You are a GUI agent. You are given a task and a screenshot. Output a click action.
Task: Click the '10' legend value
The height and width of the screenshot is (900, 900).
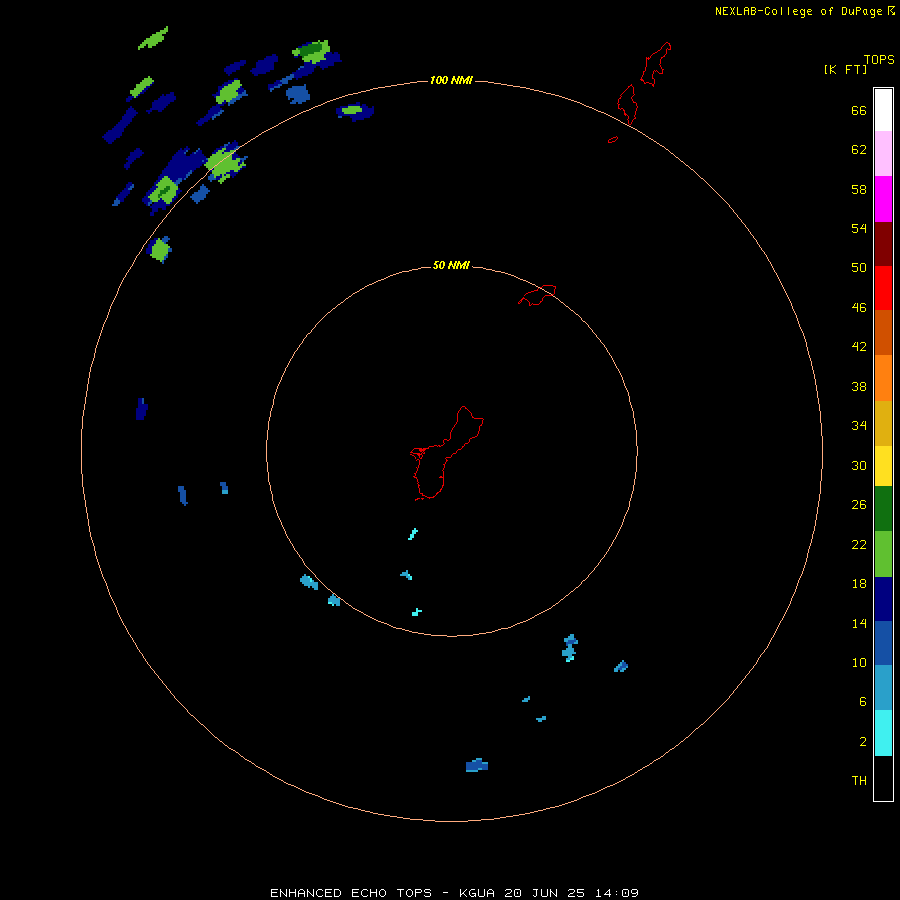pyautogui.click(x=859, y=662)
